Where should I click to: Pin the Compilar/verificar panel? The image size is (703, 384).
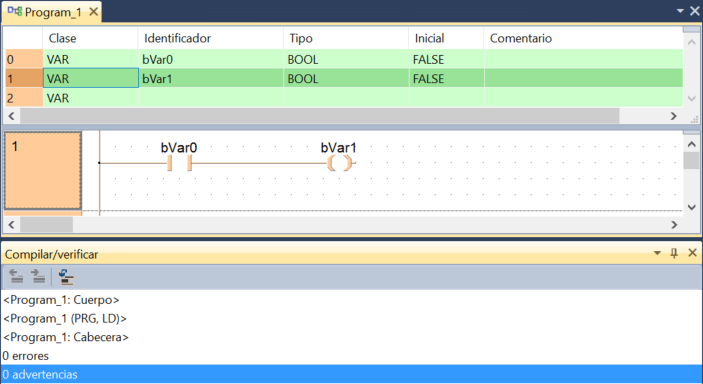pos(674,253)
